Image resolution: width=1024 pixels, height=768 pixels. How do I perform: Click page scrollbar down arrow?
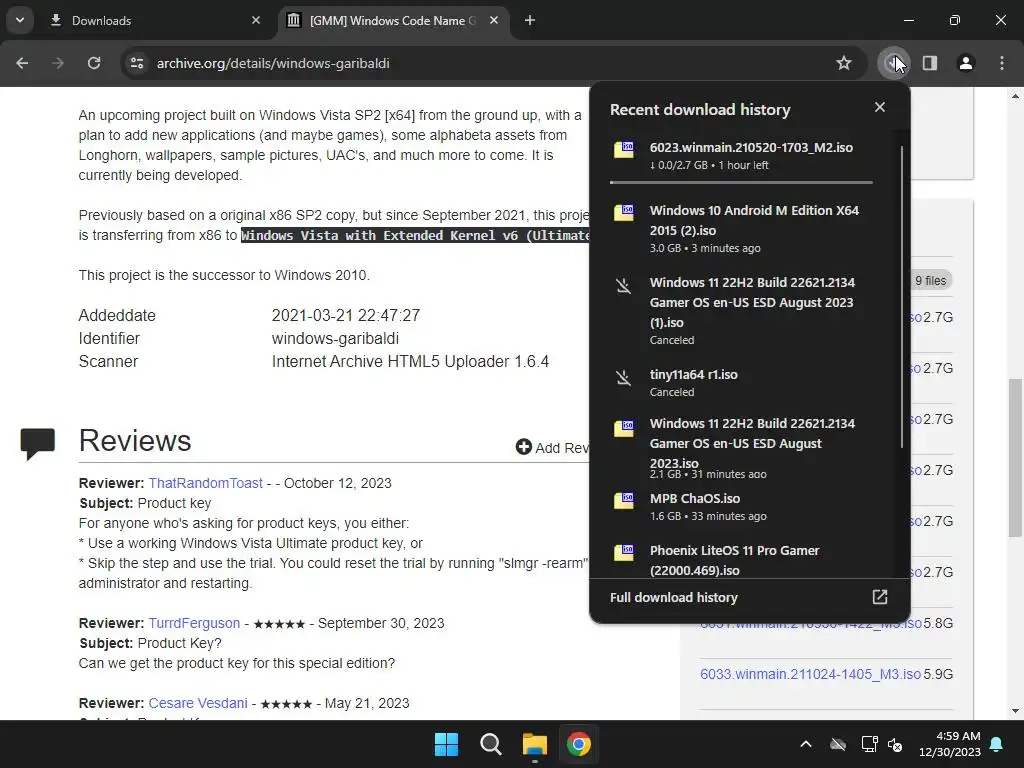coord(1016,711)
